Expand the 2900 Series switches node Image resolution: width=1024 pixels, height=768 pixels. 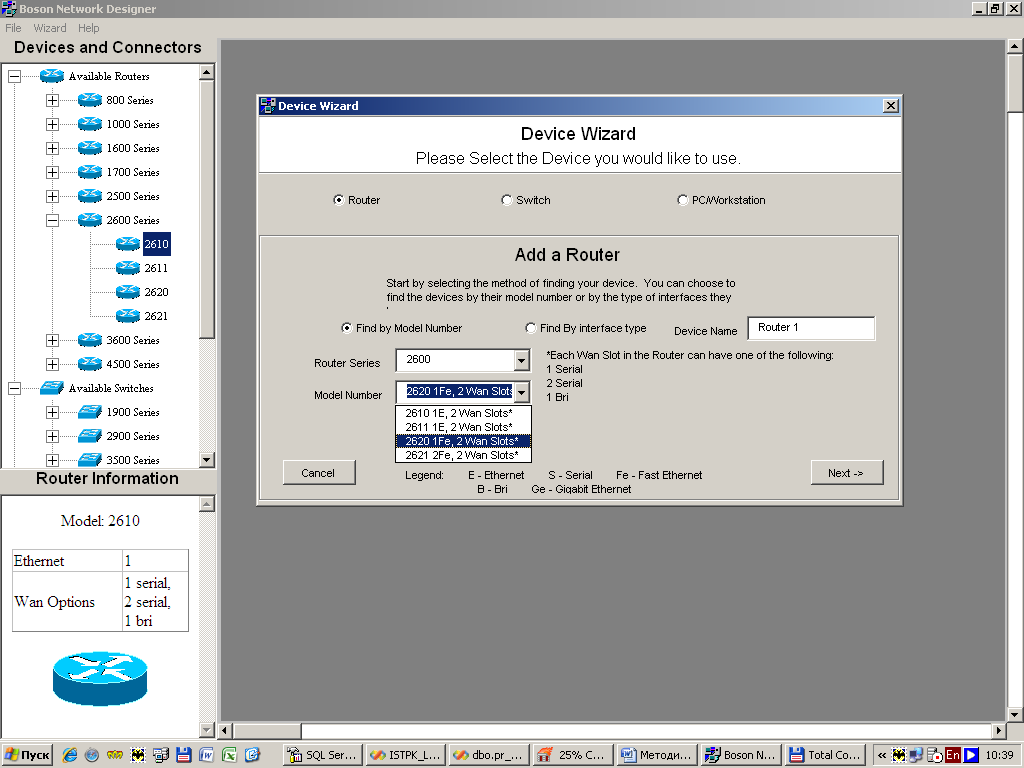pyautogui.click(x=52, y=436)
